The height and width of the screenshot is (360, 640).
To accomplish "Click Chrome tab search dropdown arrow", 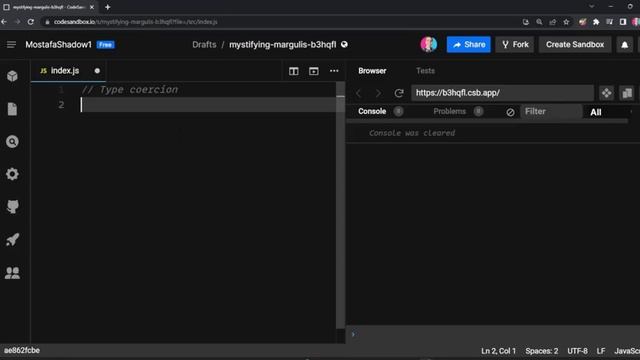I will click(591, 7).
